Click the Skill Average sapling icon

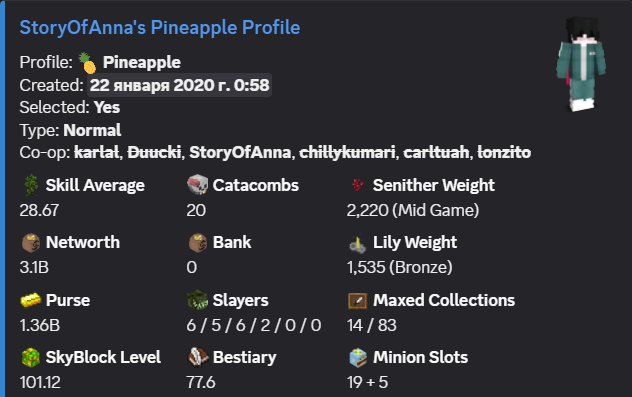(31, 185)
